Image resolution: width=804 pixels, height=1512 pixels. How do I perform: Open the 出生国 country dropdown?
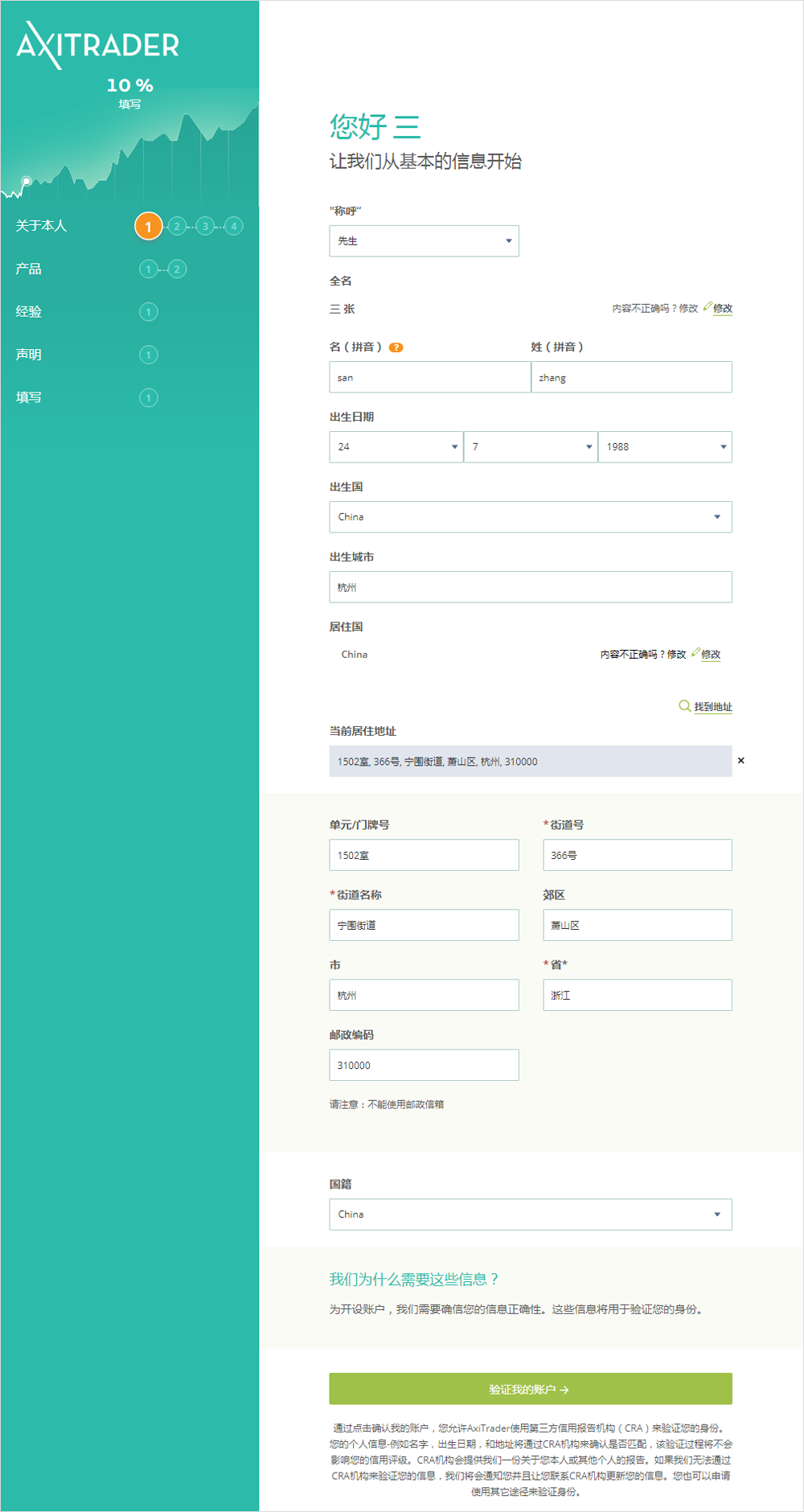point(530,517)
